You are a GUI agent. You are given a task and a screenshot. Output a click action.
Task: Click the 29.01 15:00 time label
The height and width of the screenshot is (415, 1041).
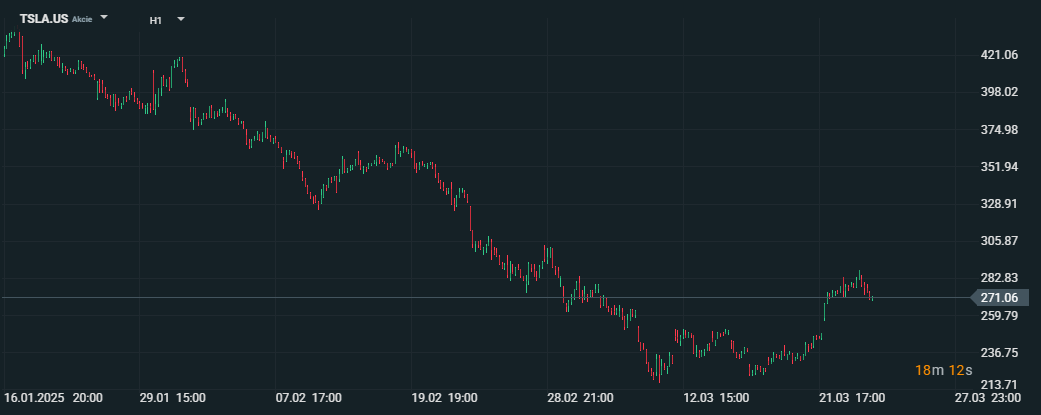click(x=172, y=398)
